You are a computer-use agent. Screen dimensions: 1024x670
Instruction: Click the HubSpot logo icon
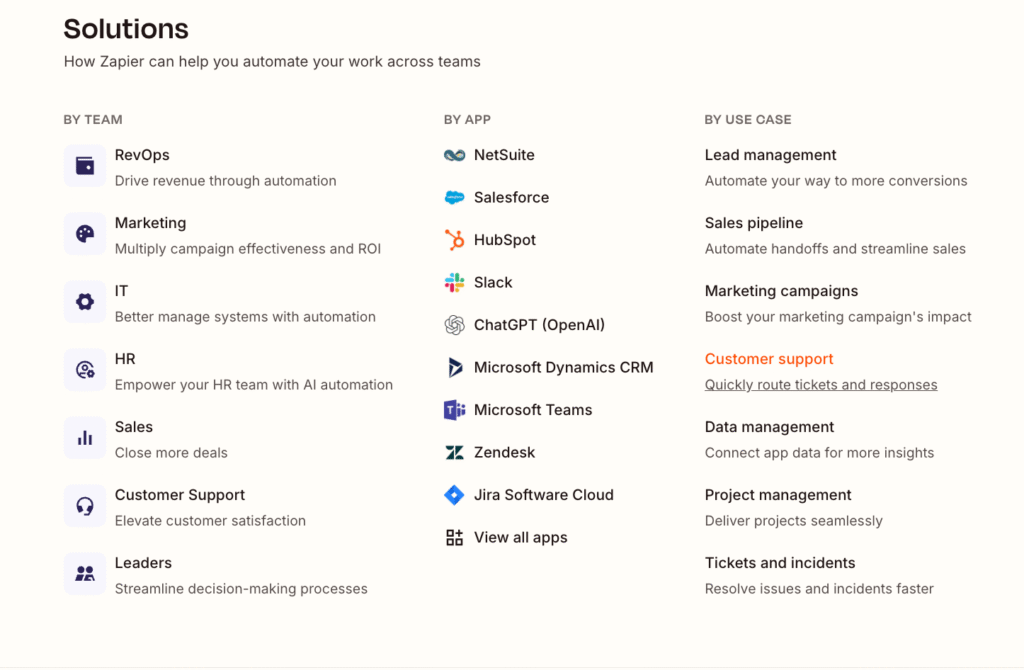(455, 240)
